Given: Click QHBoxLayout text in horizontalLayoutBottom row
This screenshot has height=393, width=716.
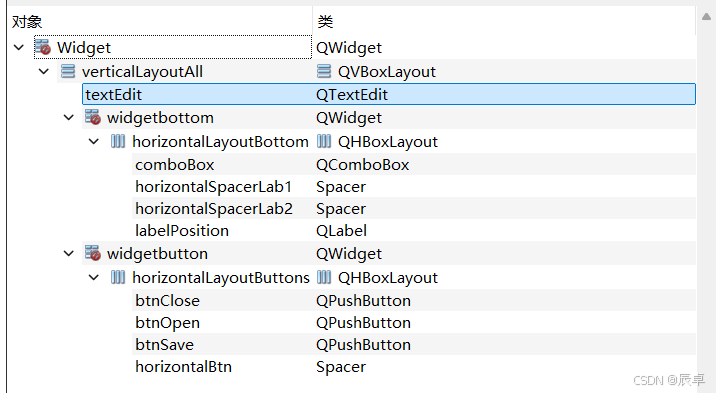Looking at the screenshot, I should coord(388,141).
